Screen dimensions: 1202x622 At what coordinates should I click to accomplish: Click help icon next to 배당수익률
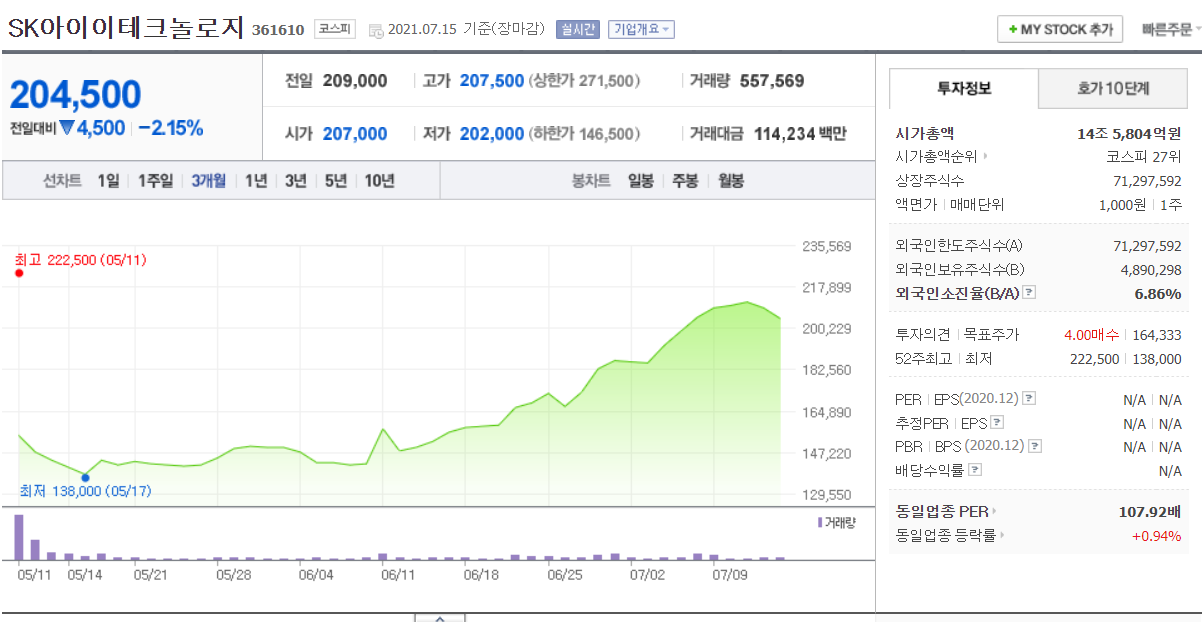(975, 470)
